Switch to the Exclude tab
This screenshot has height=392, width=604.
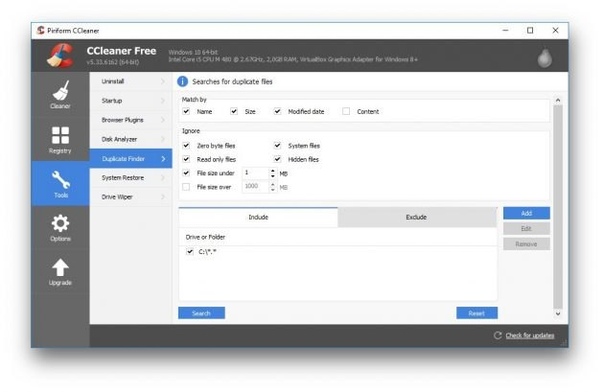coord(417,217)
